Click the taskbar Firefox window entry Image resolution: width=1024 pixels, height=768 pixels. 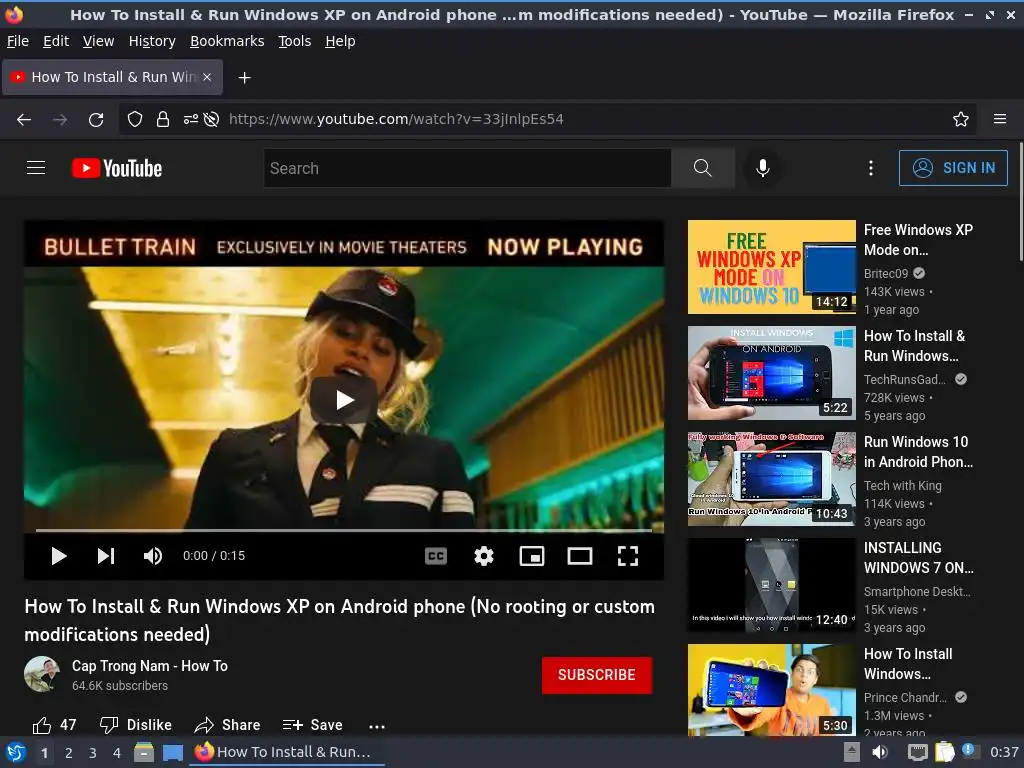pos(287,752)
